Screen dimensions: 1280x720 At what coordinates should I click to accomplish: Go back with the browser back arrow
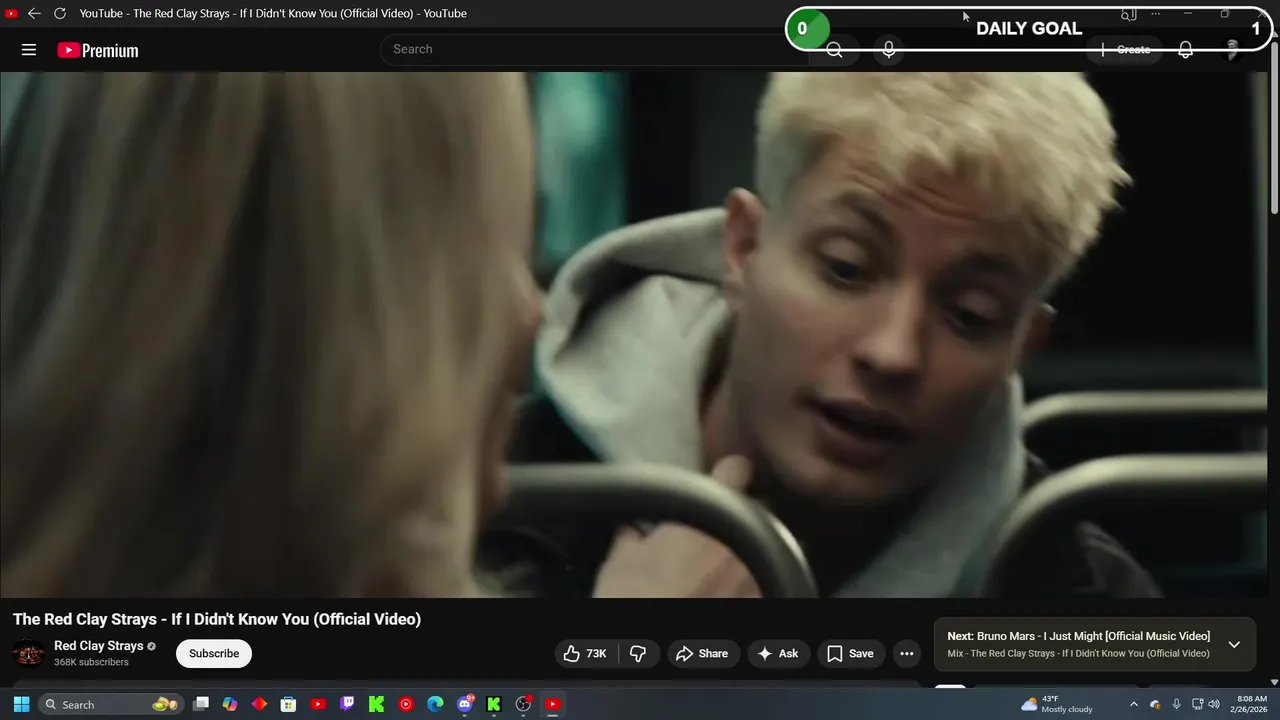[x=34, y=13]
